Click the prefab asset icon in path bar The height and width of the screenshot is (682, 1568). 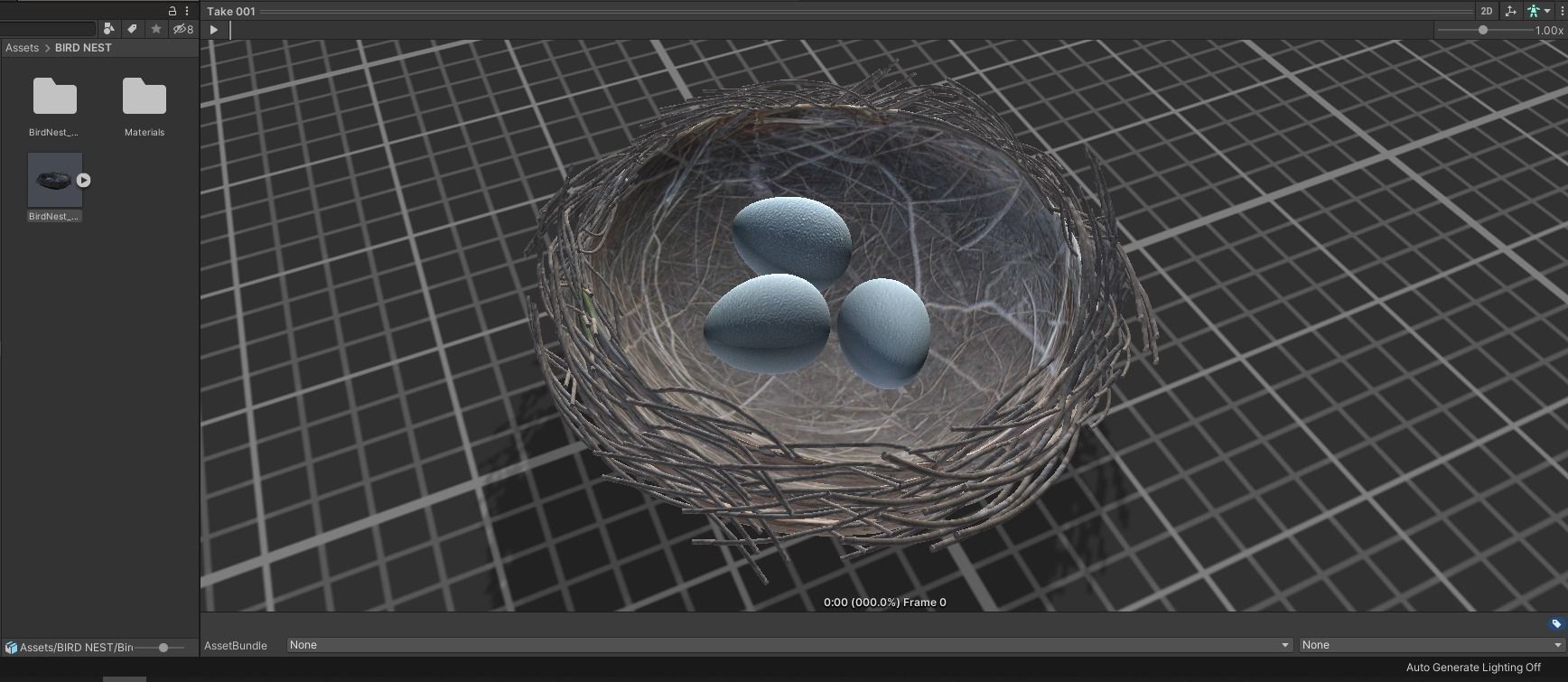coord(11,648)
